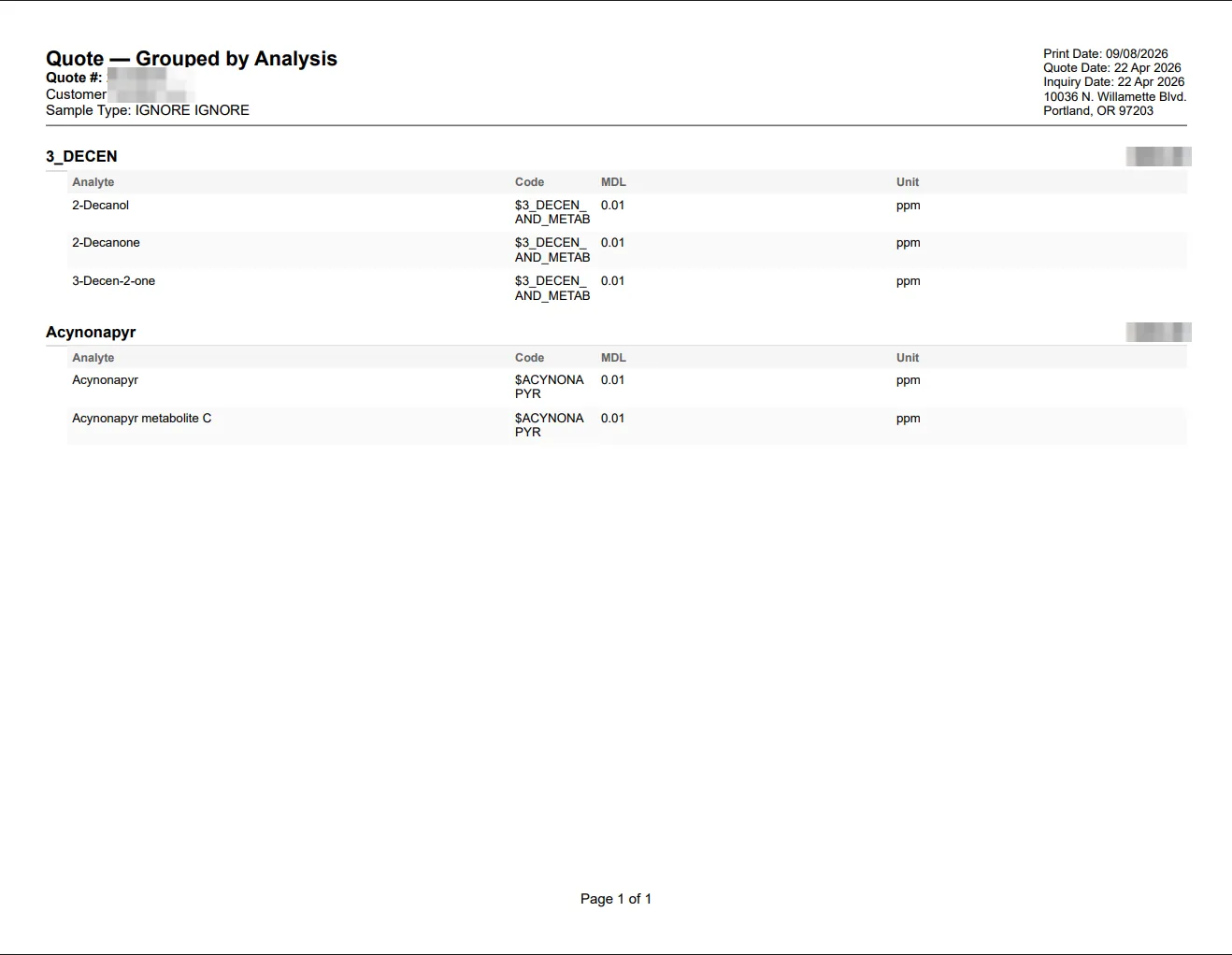Click the "Sample Type: IGNORE IGNORE" line
Screen dimensions: 1232x955
coord(148,110)
